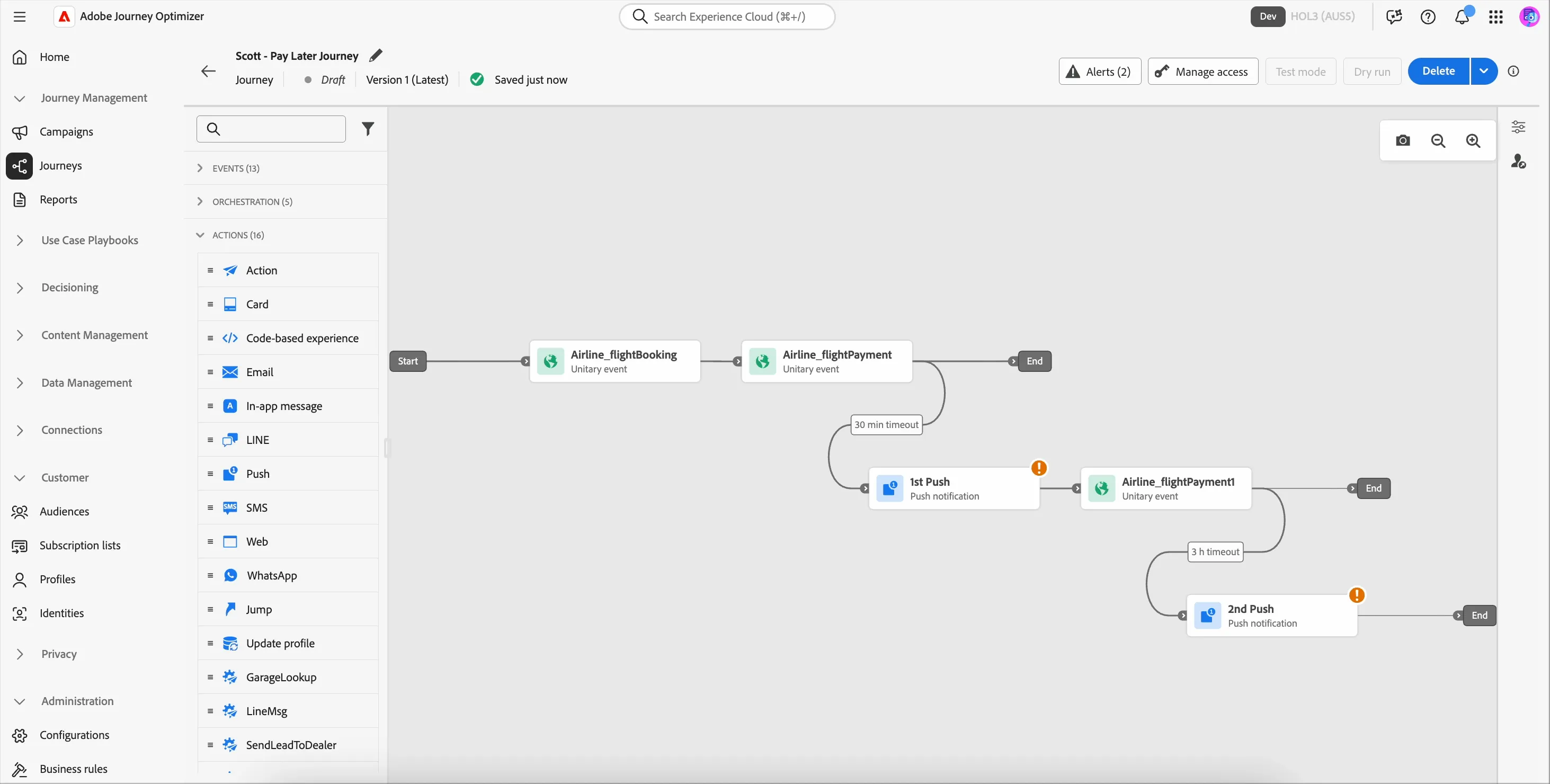Viewport: 1550px width, 784px height.
Task: Pick the WhatsApp action from palette
Action: point(288,575)
